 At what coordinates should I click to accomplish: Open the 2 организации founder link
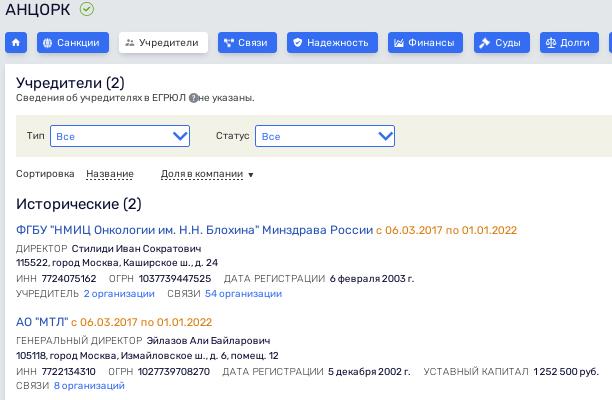(119, 293)
